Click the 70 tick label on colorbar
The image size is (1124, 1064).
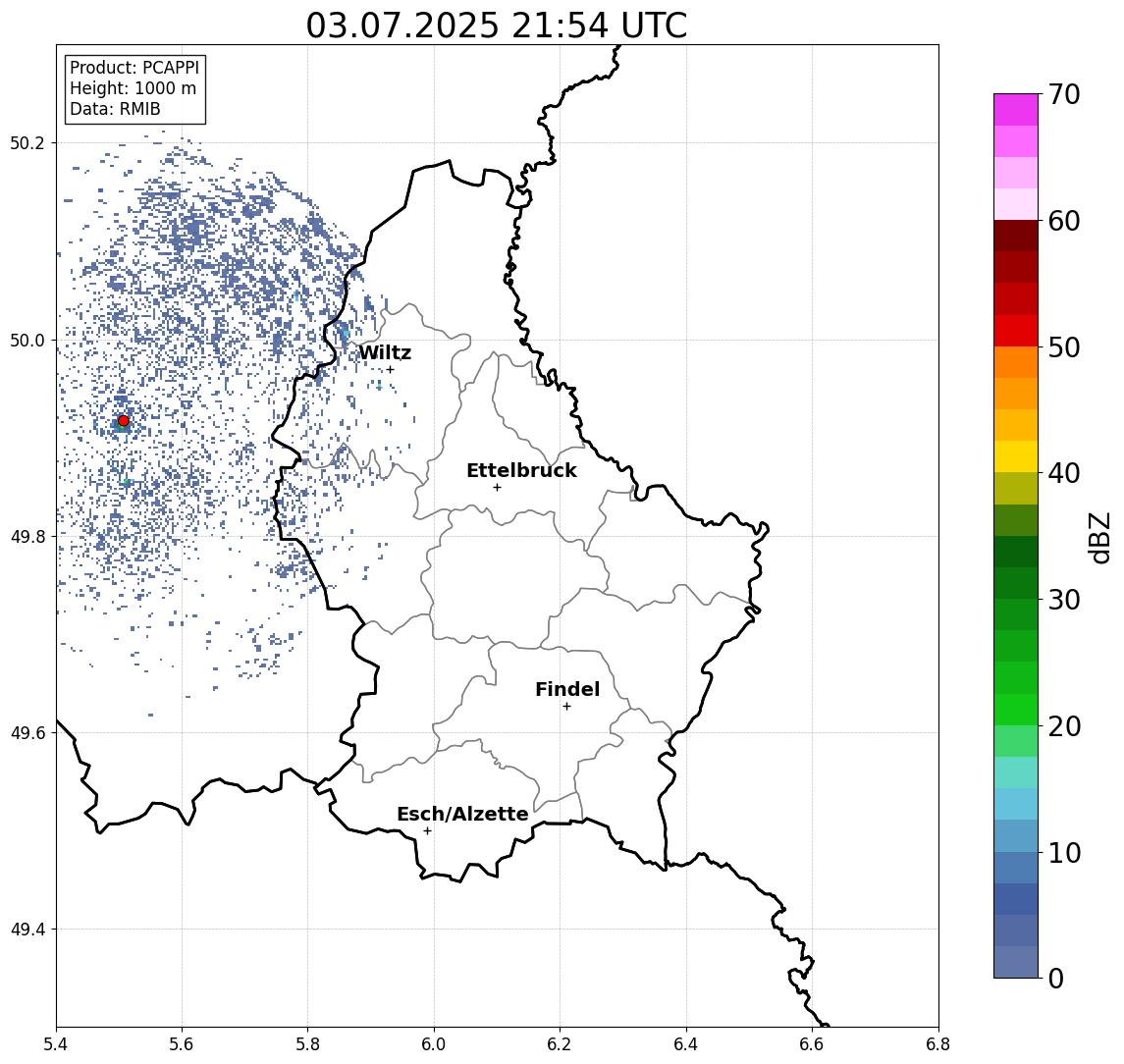1064,94
